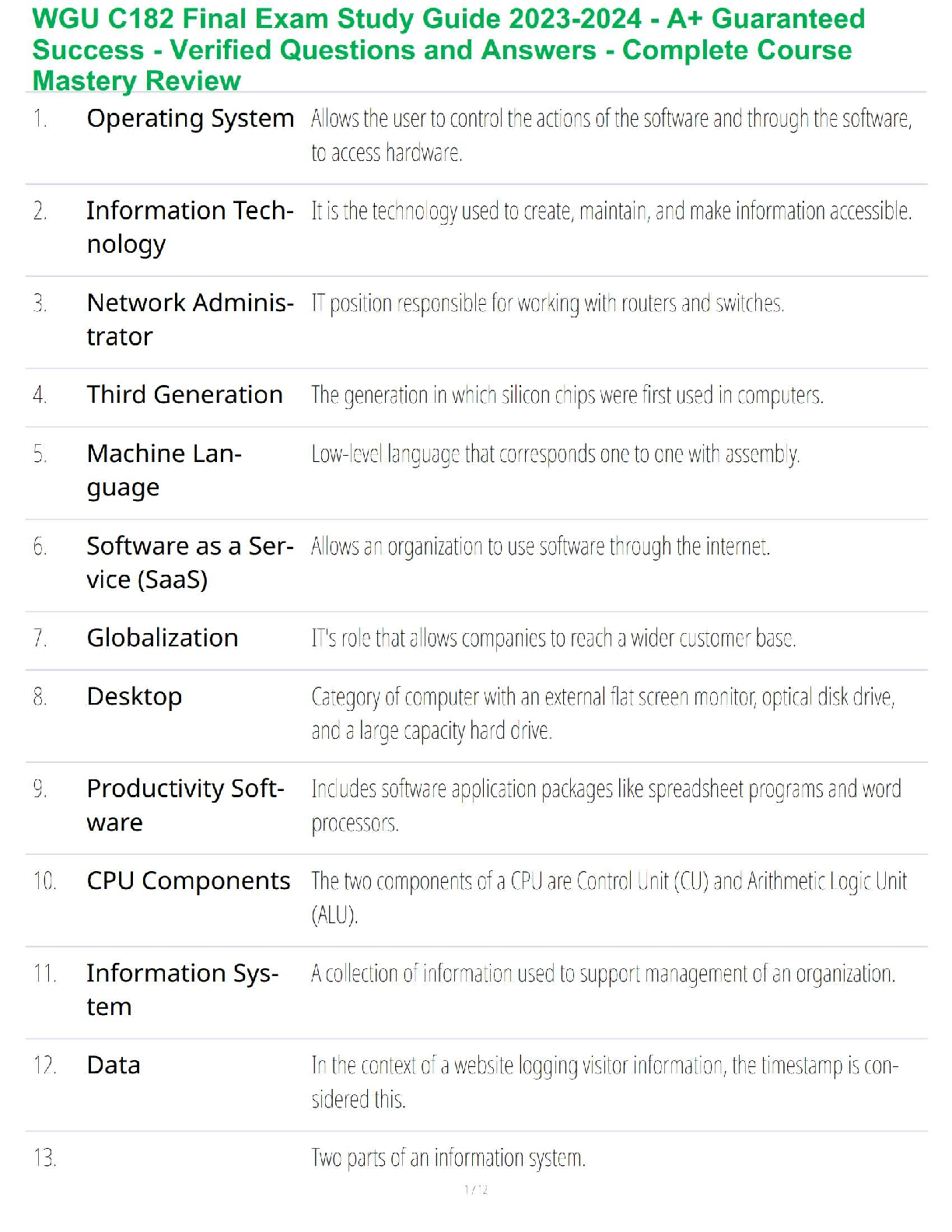Select the "Information System" term
This screenshot has width=952, height=1232.
tap(182, 989)
